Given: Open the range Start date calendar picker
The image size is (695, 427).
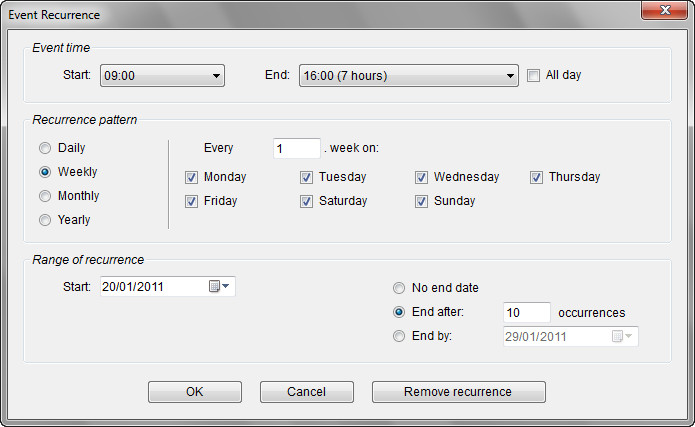Looking at the screenshot, I should (220, 287).
